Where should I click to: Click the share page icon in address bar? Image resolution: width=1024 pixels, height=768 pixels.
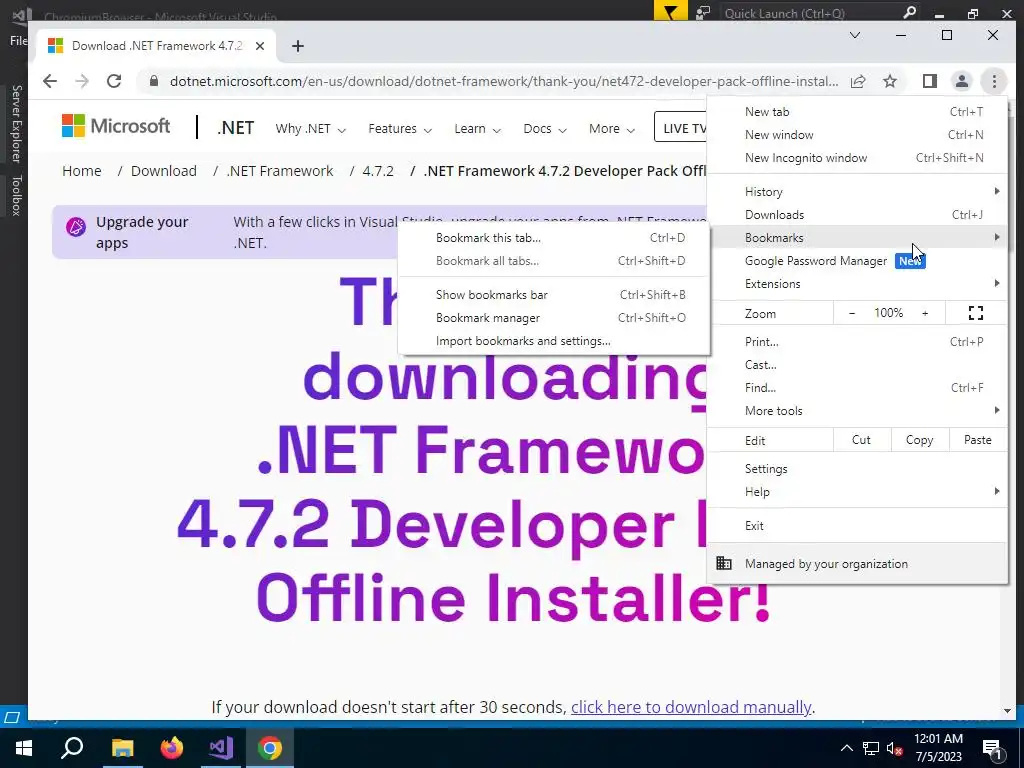(x=858, y=81)
